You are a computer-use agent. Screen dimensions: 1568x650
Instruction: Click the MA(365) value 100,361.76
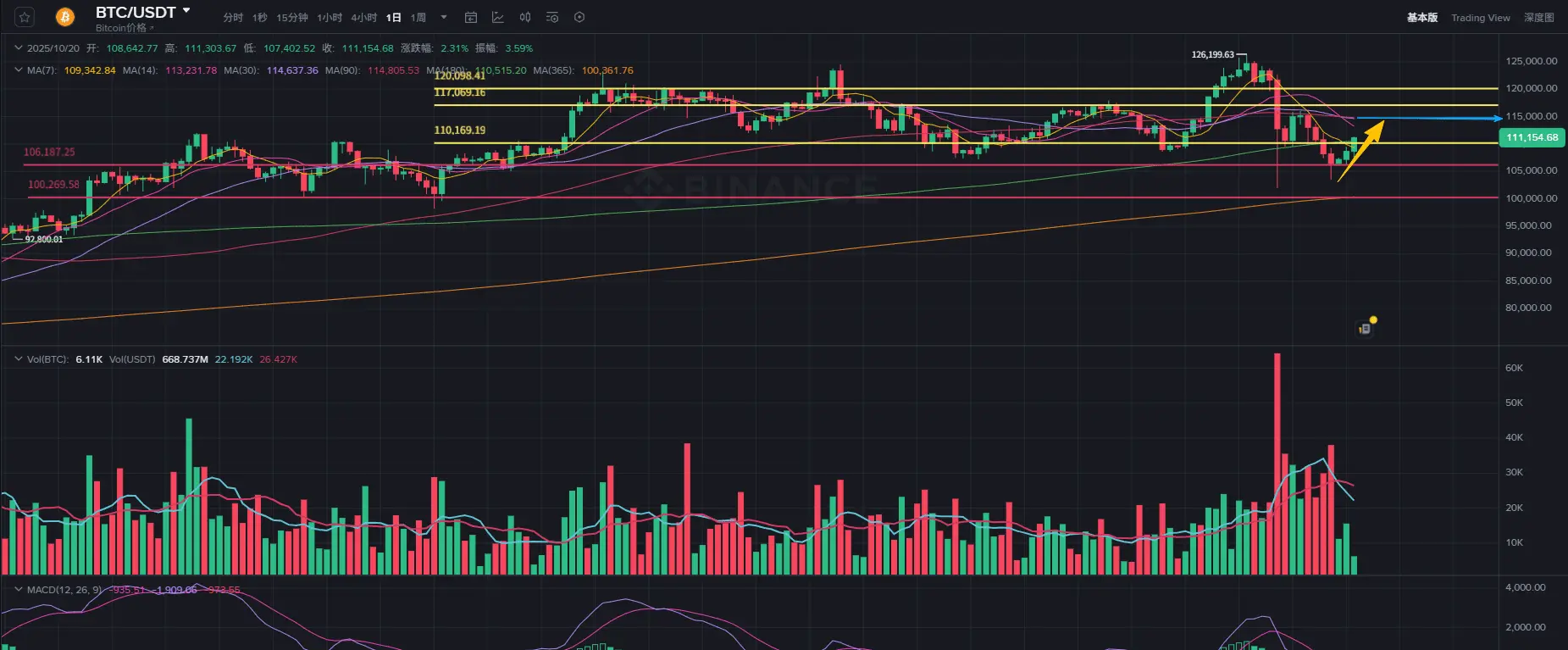(x=607, y=70)
